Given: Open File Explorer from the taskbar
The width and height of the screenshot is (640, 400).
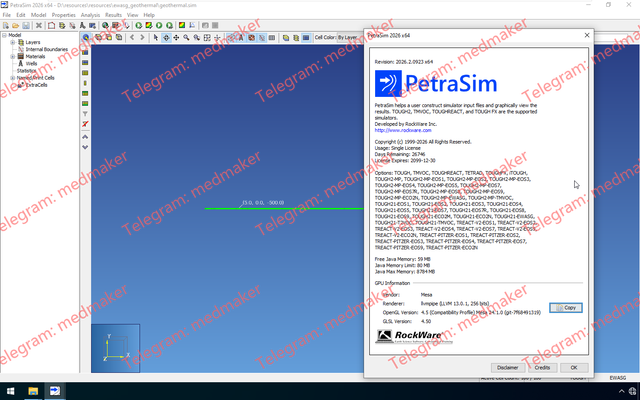Looking at the screenshot, I should coord(33,391).
